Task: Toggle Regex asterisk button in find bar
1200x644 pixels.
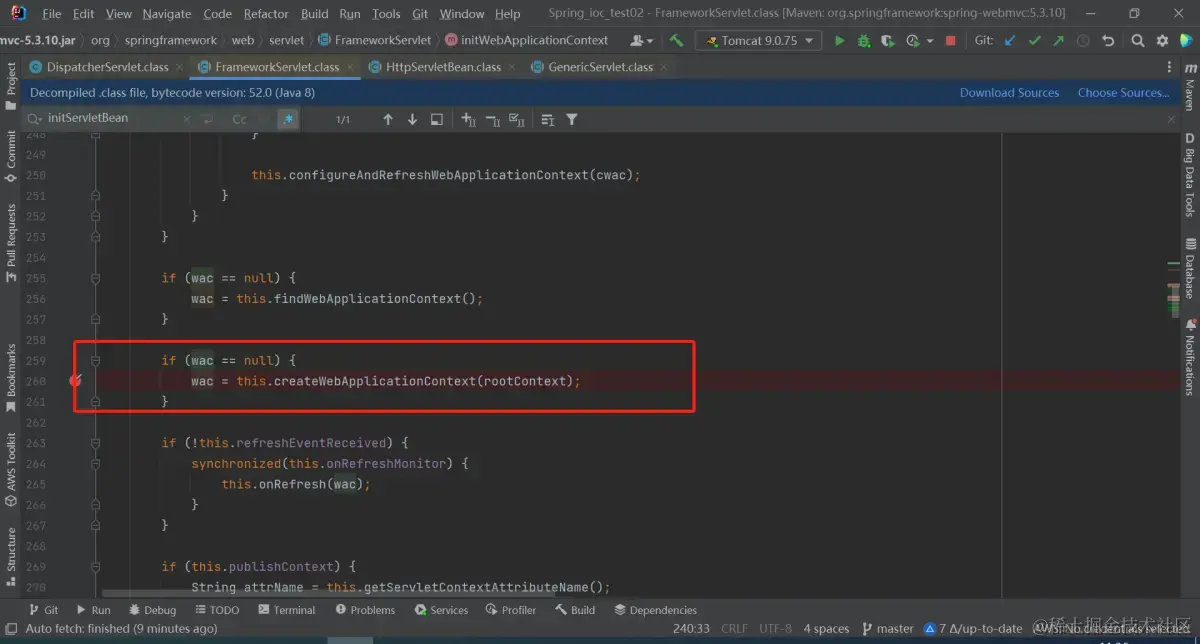Action: pyautogui.click(x=287, y=119)
